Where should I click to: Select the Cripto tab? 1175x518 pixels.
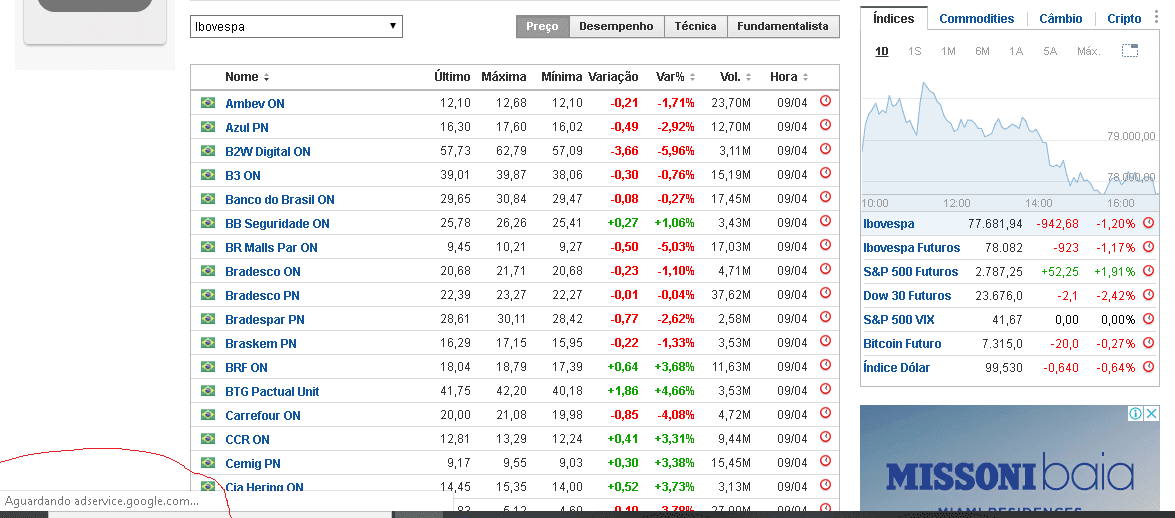(1124, 19)
